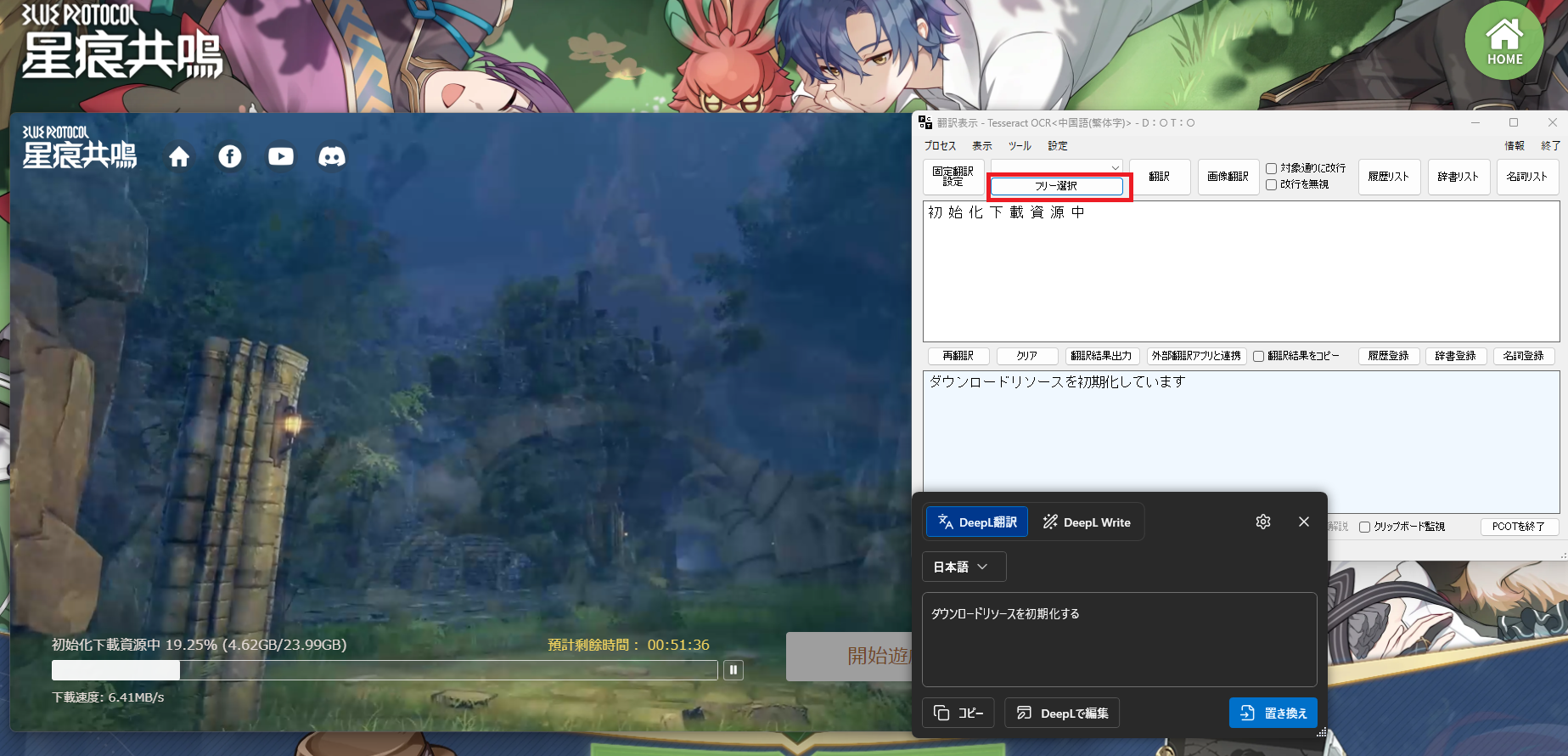The width and height of the screenshot is (1568, 756).
Task: Open DeepL settings gear icon
Action: tap(1263, 522)
